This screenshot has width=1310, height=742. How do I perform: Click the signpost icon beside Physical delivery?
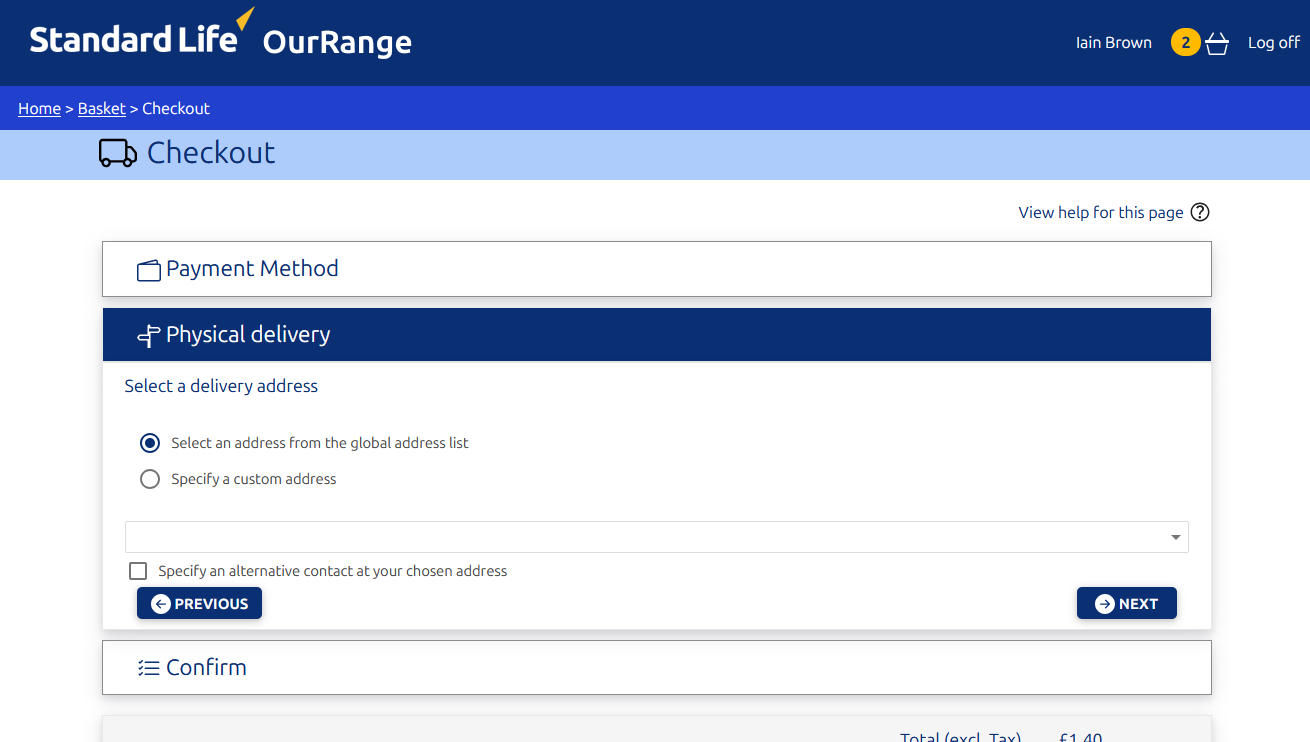(x=148, y=336)
